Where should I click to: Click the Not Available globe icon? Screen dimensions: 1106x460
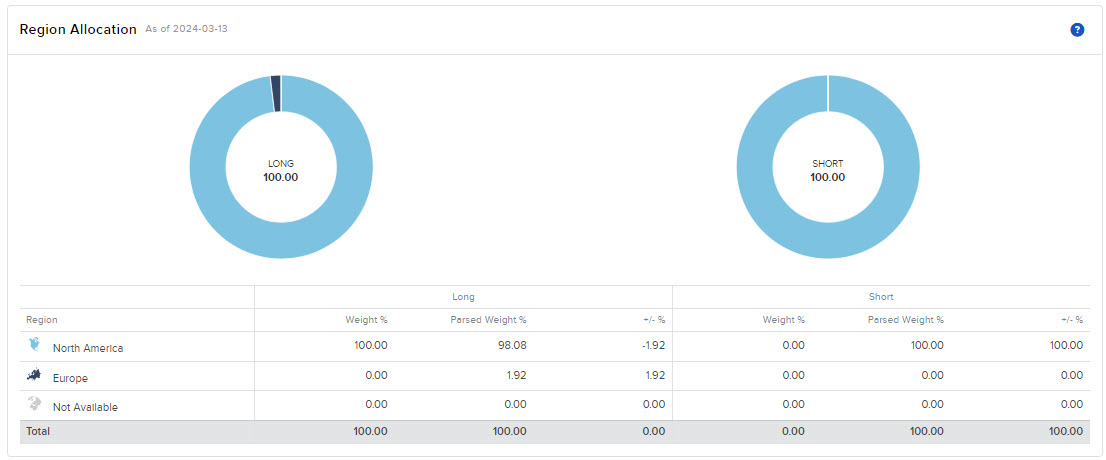pyautogui.click(x=36, y=404)
